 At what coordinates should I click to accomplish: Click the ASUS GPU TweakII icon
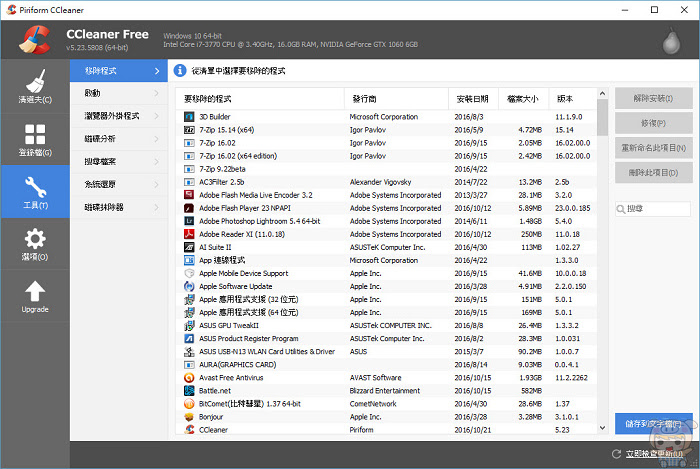189,325
